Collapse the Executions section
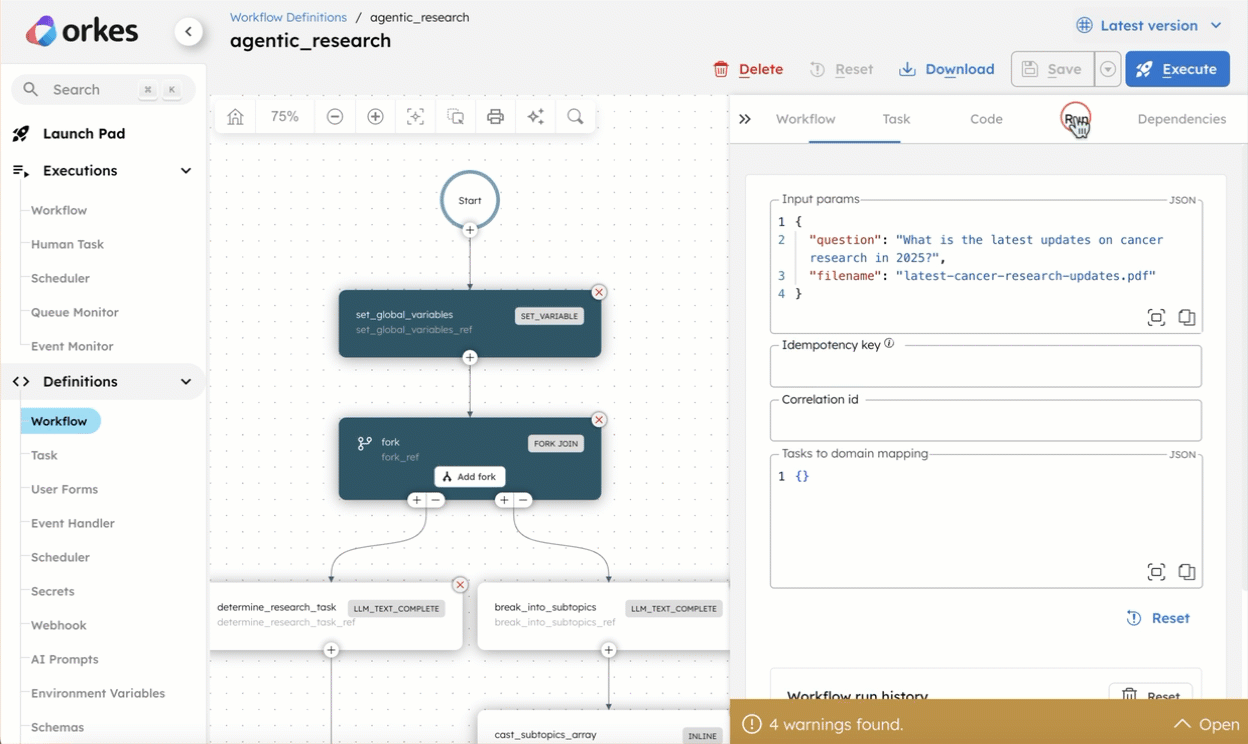The width and height of the screenshot is (1248, 744). 186,171
